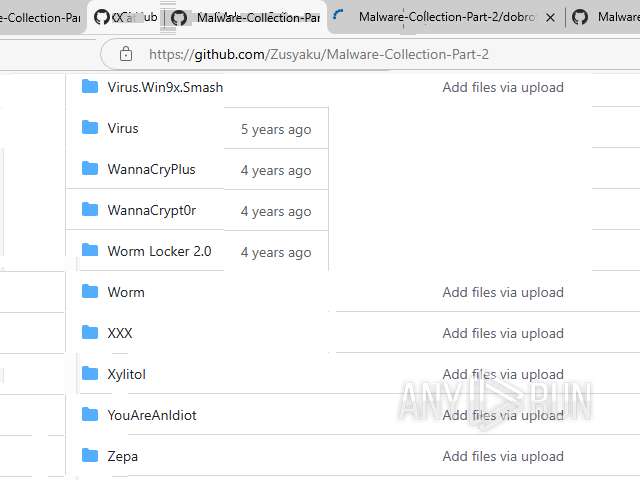The image size is (640, 480).
Task: Click folder icon beside XXX
Action: 90,332
